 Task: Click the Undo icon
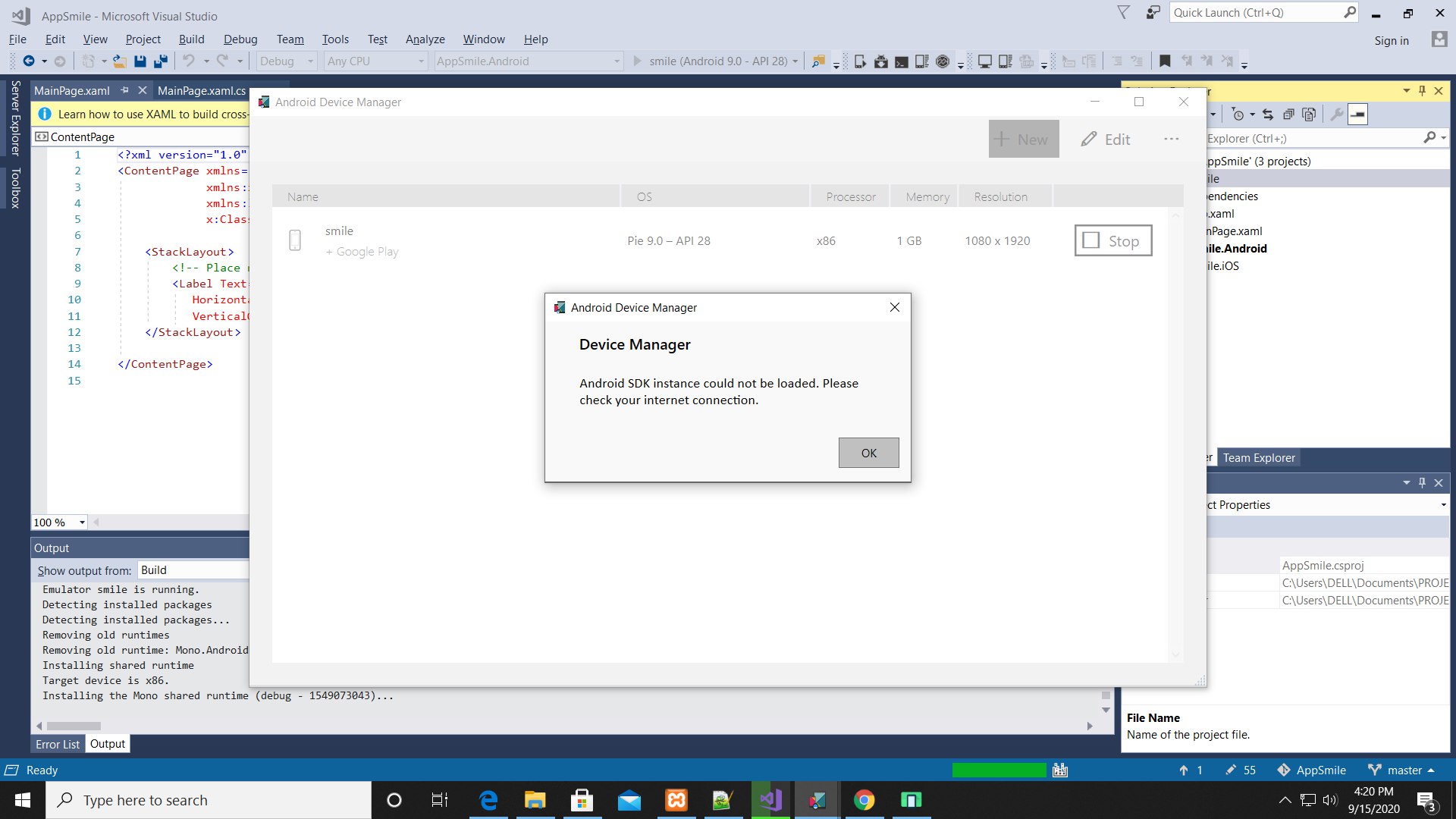(x=189, y=61)
